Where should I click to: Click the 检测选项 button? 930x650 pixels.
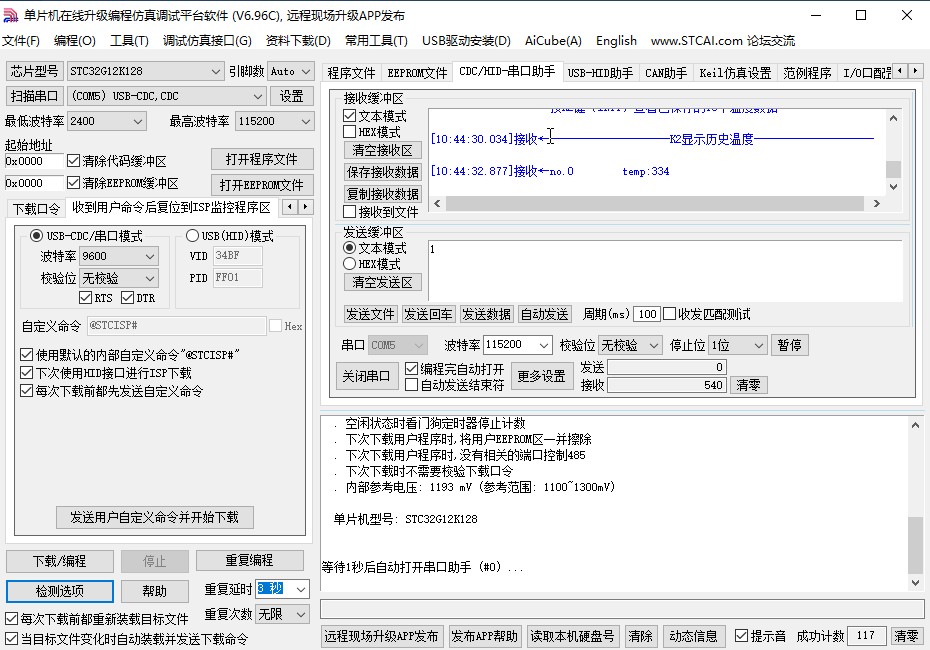point(60,591)
